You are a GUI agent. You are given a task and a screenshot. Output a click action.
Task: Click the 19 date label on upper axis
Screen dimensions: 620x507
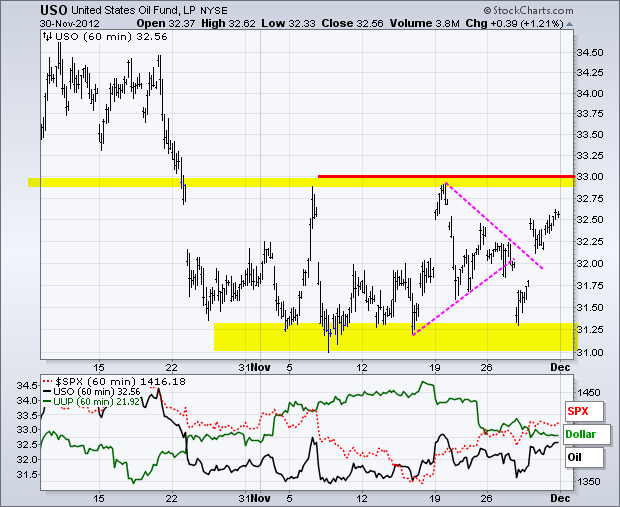435,367
